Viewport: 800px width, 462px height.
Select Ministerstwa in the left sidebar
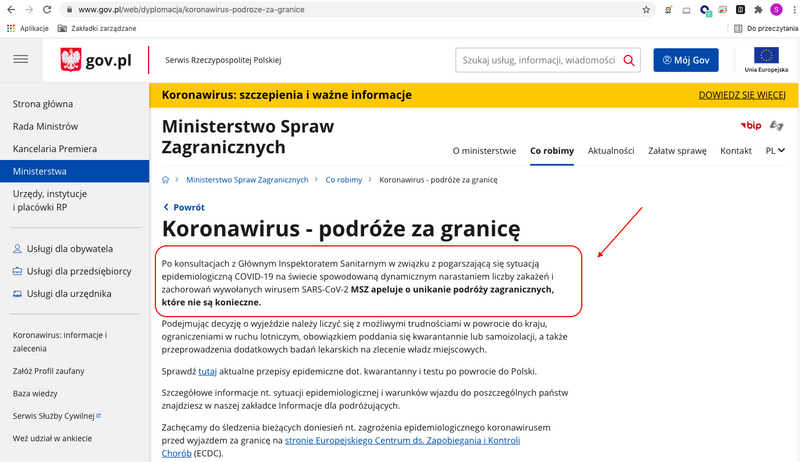pos(40,171)
